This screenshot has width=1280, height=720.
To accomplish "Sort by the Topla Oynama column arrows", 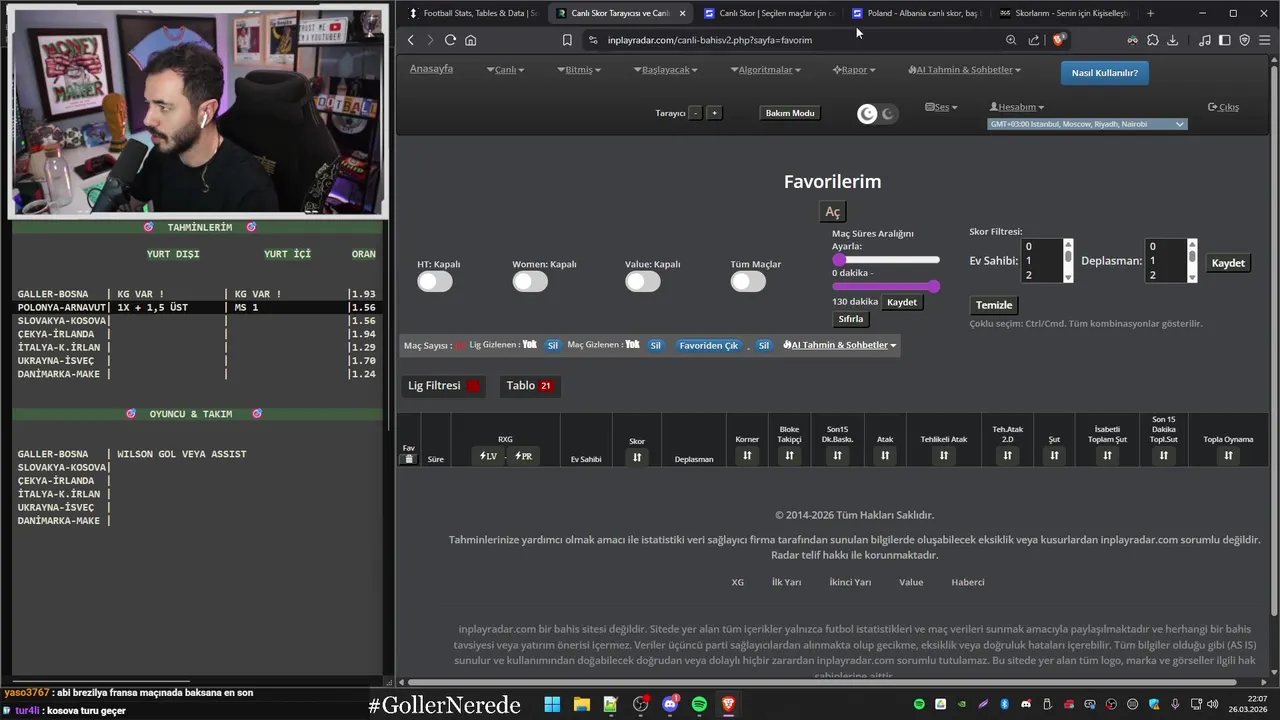I will coord(1228,455).
